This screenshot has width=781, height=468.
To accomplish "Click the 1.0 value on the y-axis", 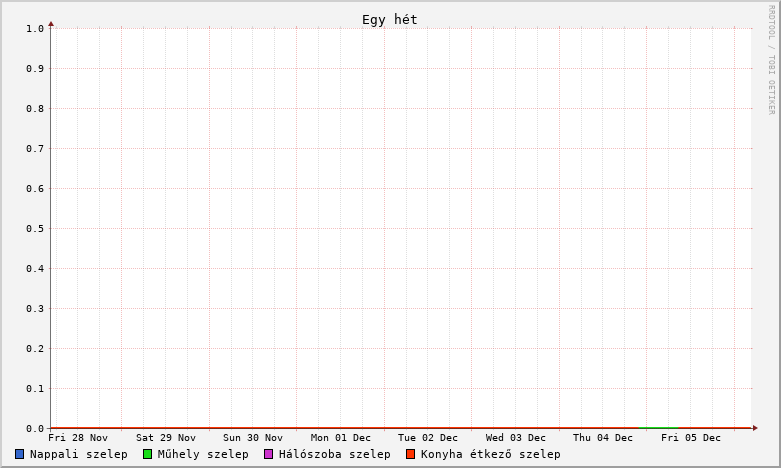I will [35, 28].
